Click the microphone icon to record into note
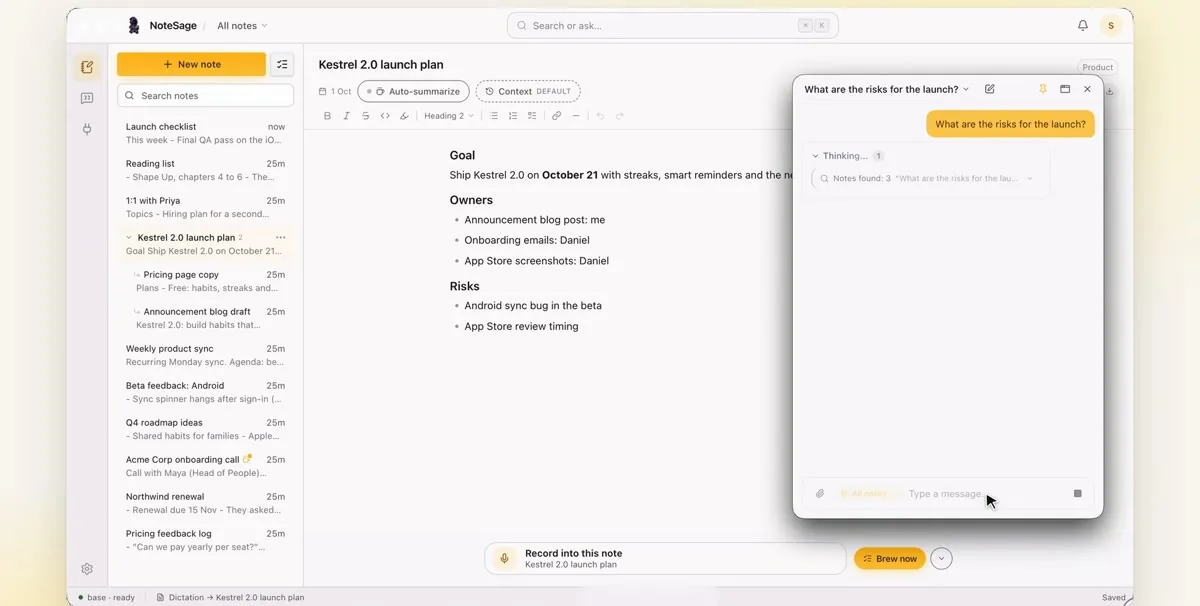This screenshot has height=606, width=1200. [505, 558]
